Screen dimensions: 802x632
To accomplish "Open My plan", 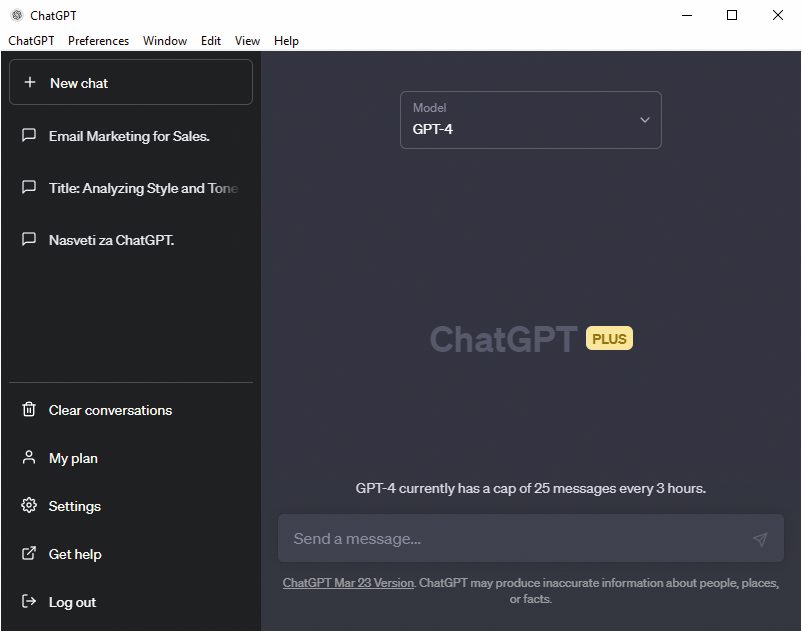I will click(131, 458).
